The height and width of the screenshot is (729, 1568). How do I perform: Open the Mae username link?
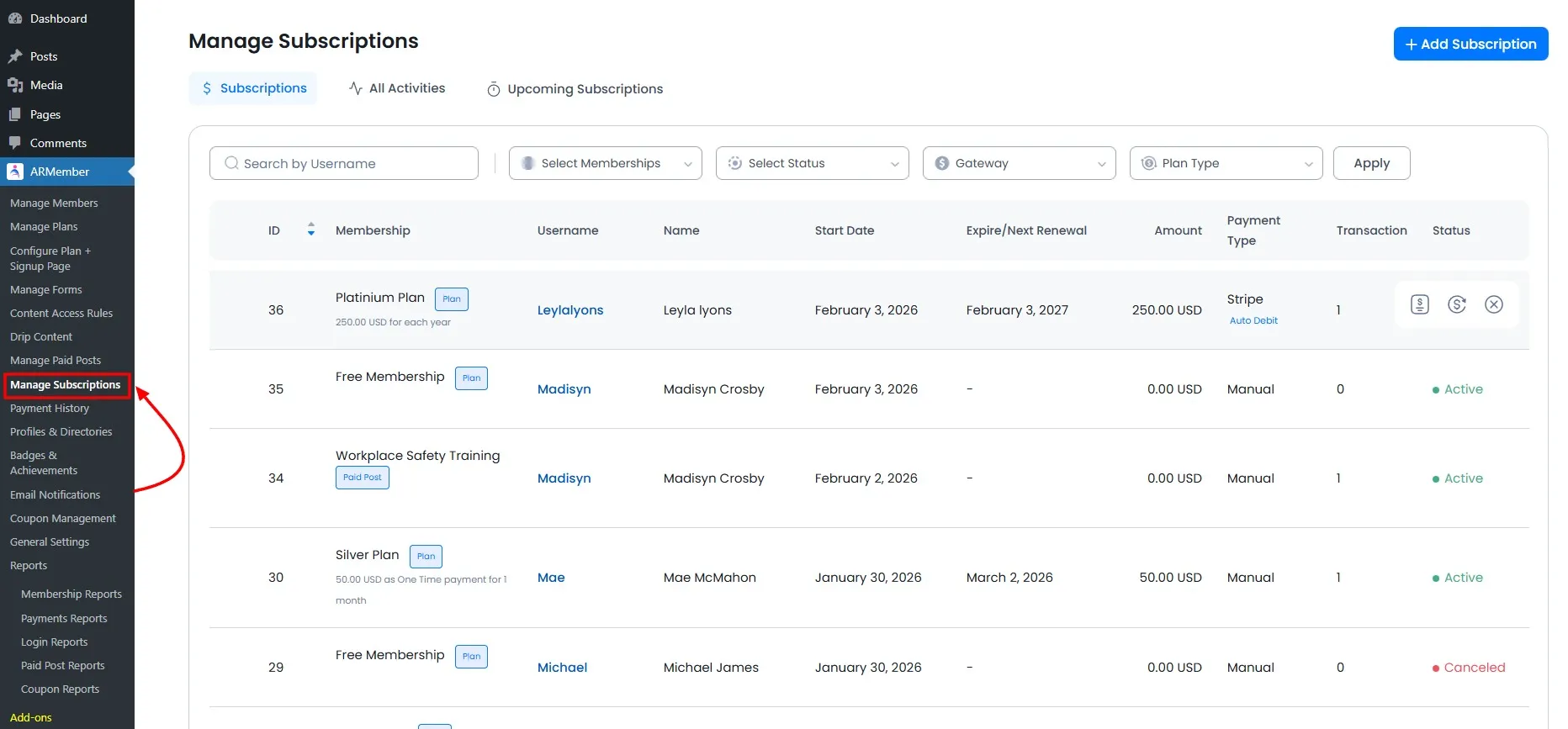551,578
